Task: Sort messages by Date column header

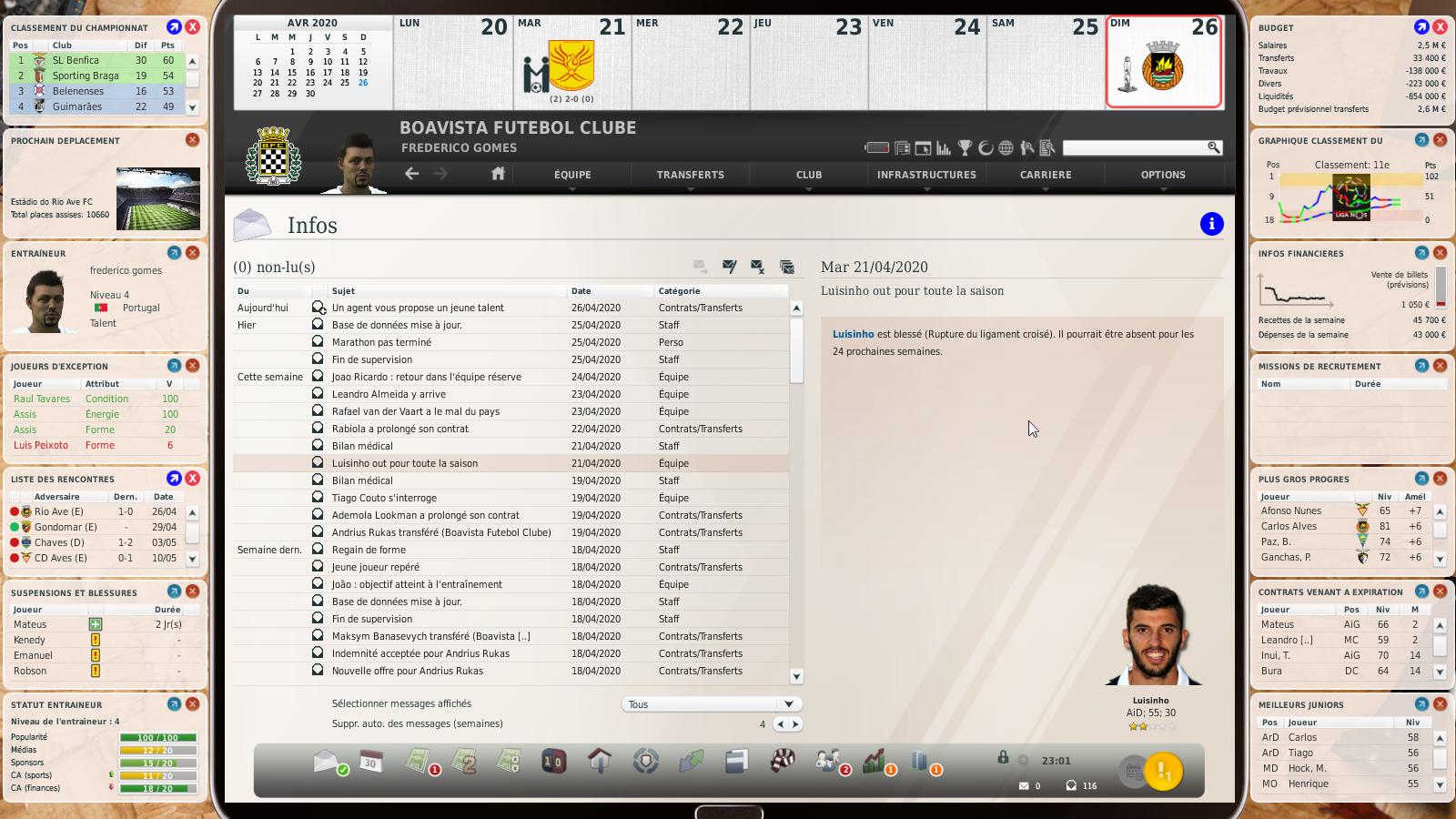Action: 611,291
